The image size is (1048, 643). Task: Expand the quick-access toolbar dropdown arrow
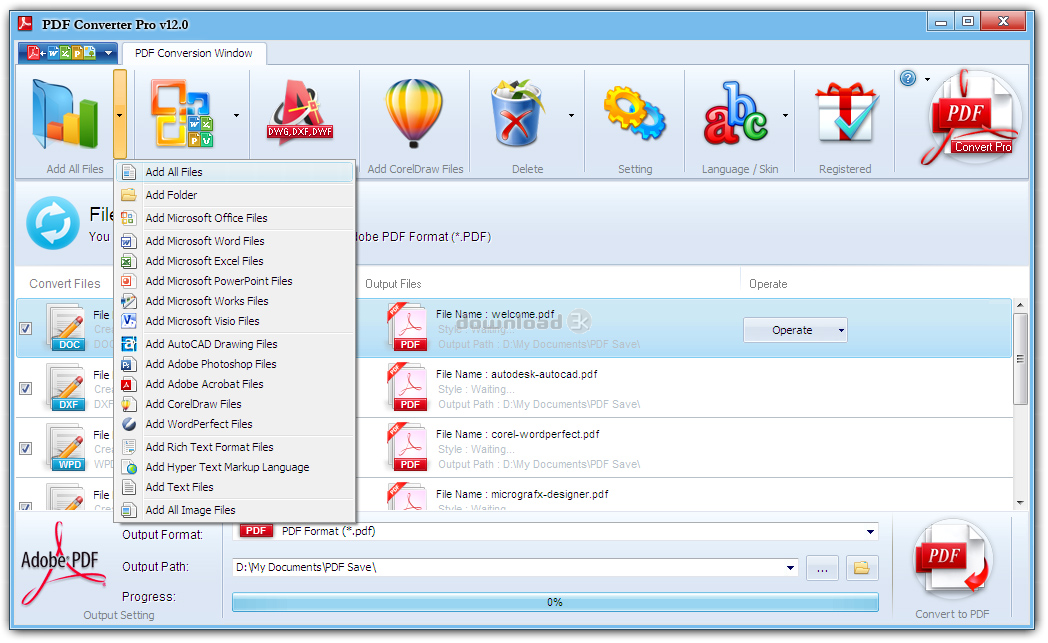pos(108,53)
